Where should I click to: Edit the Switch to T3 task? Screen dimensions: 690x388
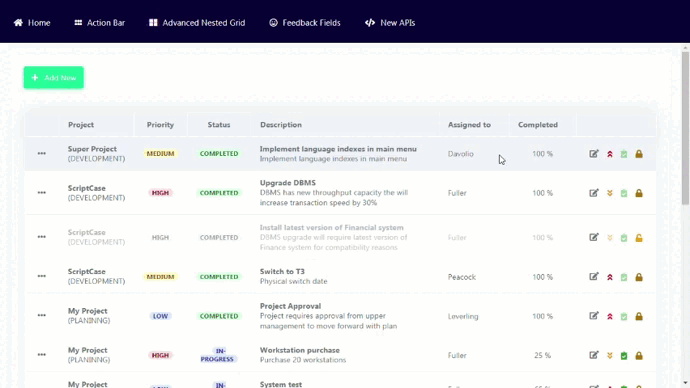(x=594, y=276)
